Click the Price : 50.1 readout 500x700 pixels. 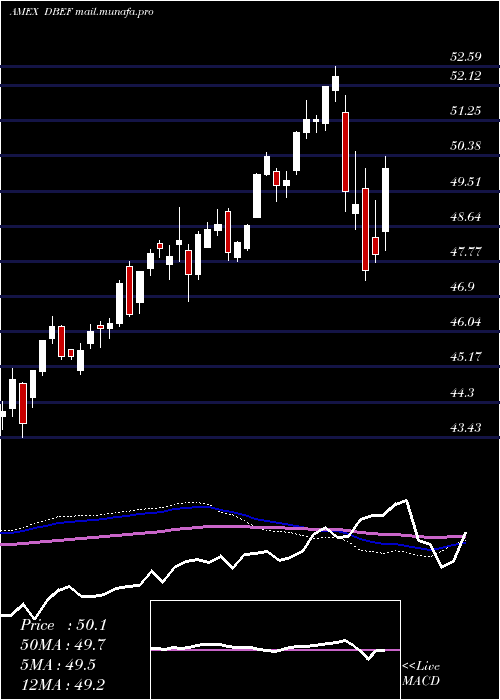pos(63,625)
